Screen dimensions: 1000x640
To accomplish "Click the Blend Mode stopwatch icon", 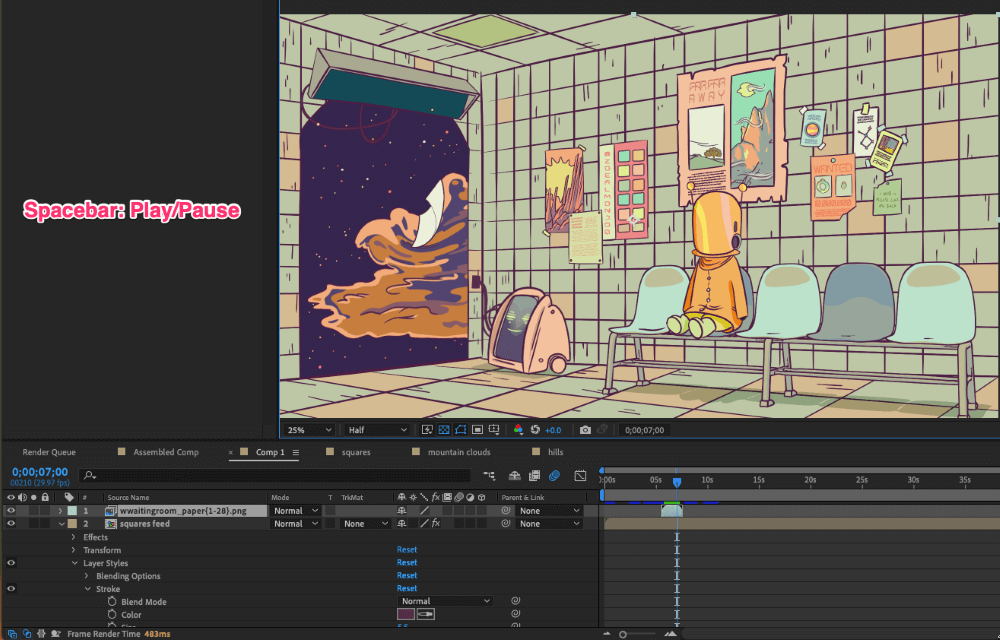I will (112, 601).
